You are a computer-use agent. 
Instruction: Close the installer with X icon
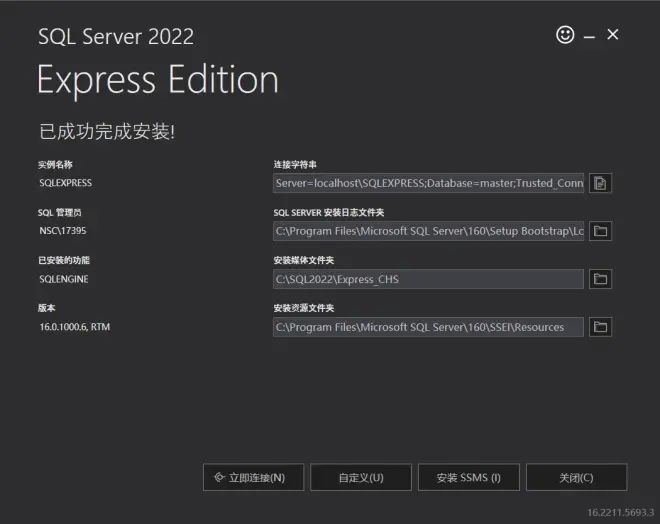[x=612, y=35]
